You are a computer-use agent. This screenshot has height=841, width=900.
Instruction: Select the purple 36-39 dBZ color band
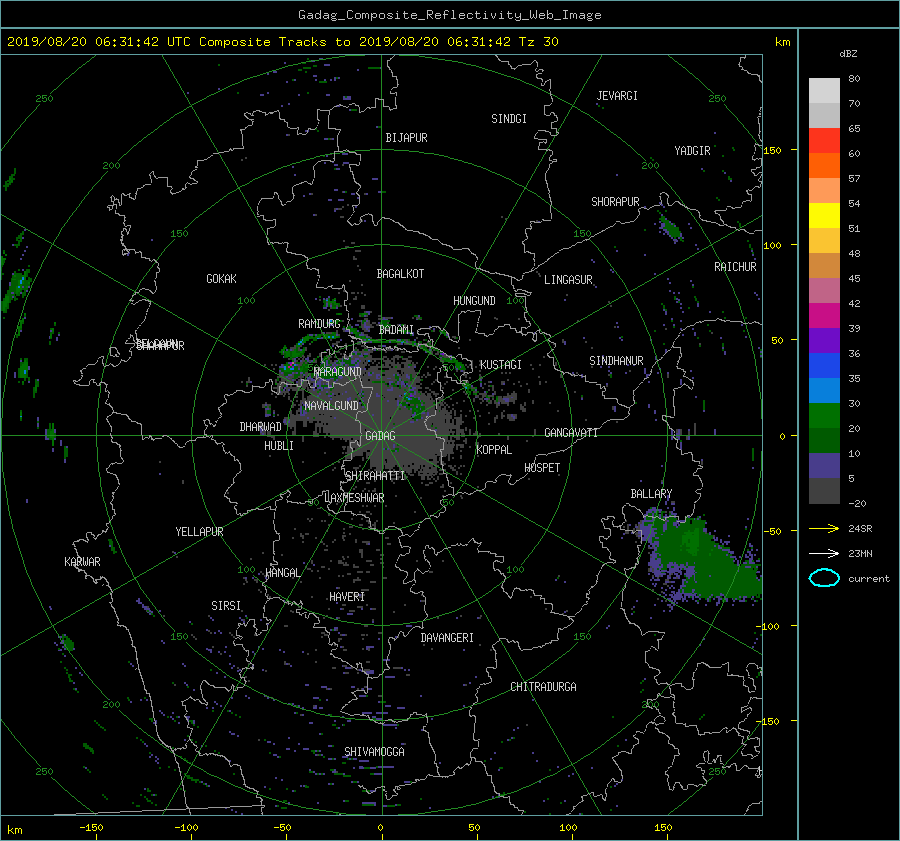pos(824,340)
